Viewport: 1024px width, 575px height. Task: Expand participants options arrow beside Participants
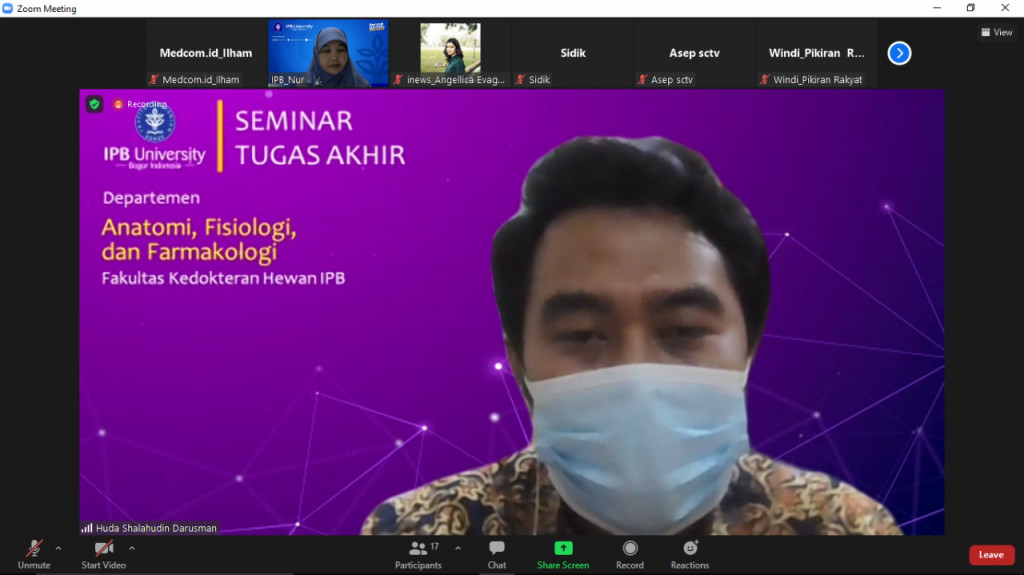(458, 548)
